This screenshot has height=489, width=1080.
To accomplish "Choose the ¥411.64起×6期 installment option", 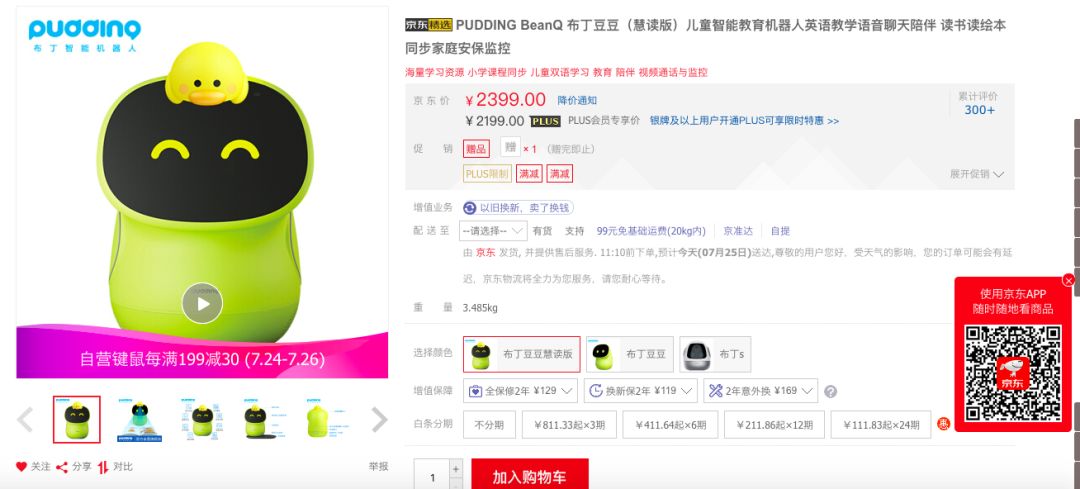I will (x=670, y=425).
